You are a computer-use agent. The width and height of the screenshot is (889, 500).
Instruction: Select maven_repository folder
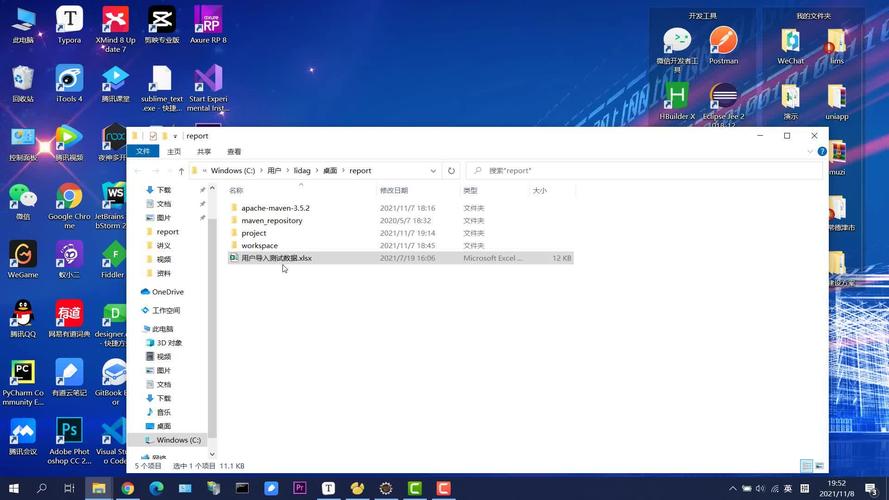click(272, 221)
